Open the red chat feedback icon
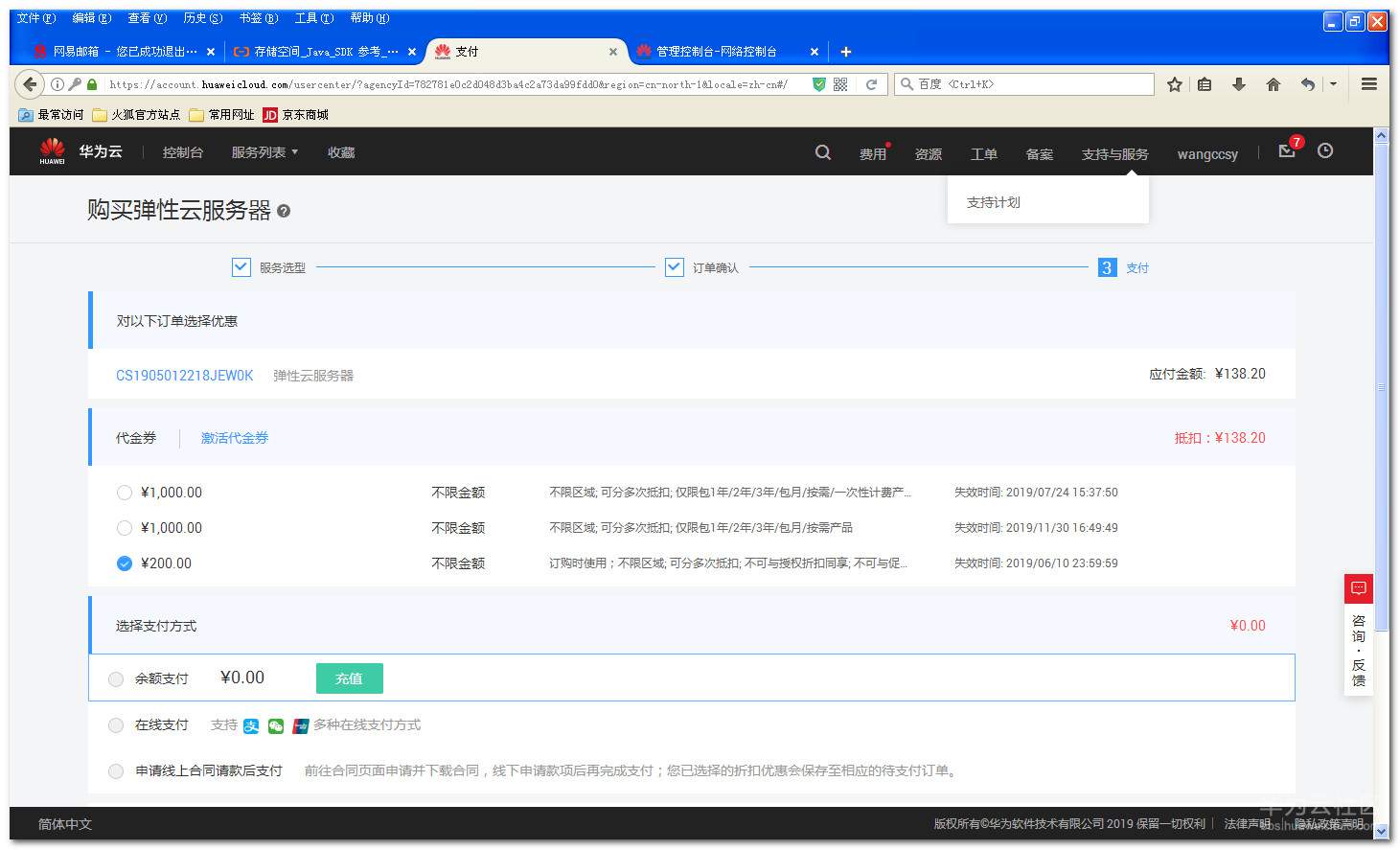Image resolution: width=1400 pixels, height=850 pixels. pyautogui.click(x=1358, y=587)
